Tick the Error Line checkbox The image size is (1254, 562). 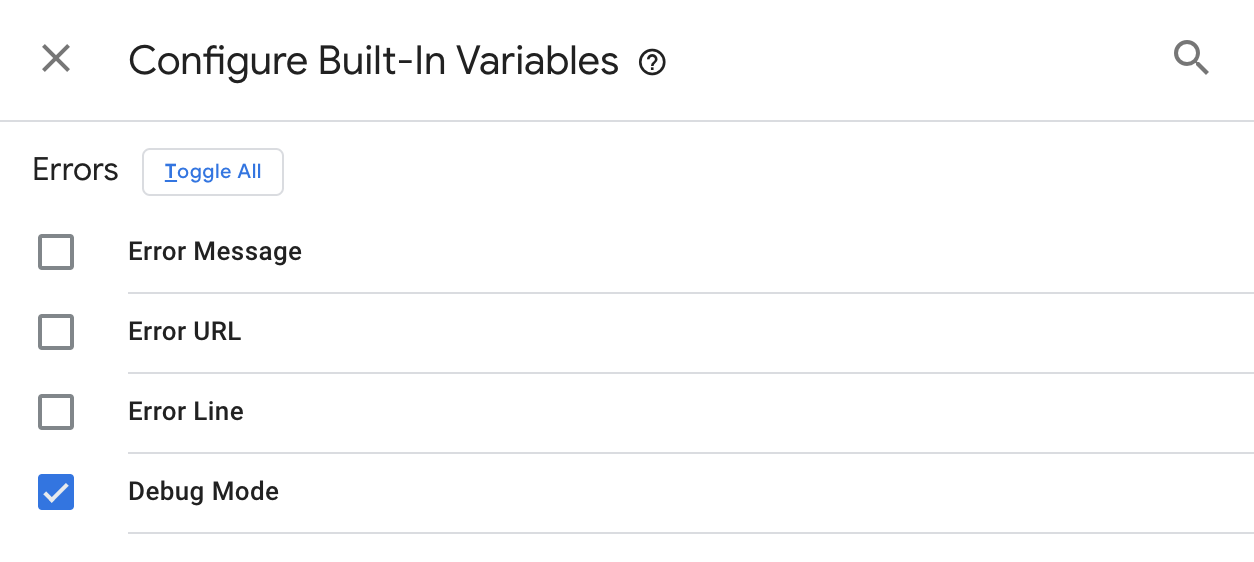56,412
